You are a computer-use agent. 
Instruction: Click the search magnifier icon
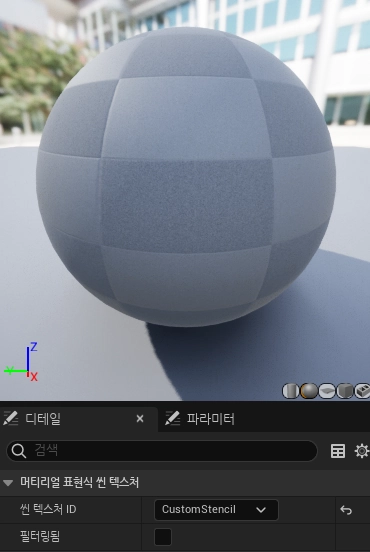click(x=18, y=451)
